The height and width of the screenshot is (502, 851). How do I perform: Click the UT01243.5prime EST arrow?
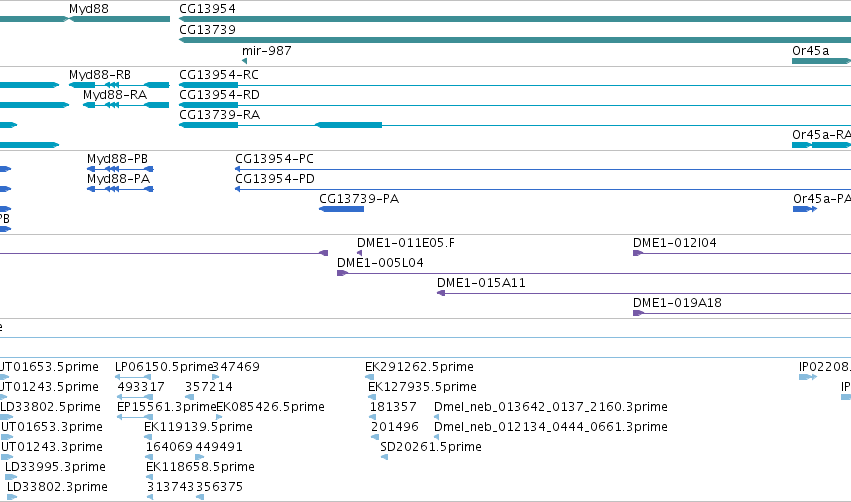(x=3, y=397)
